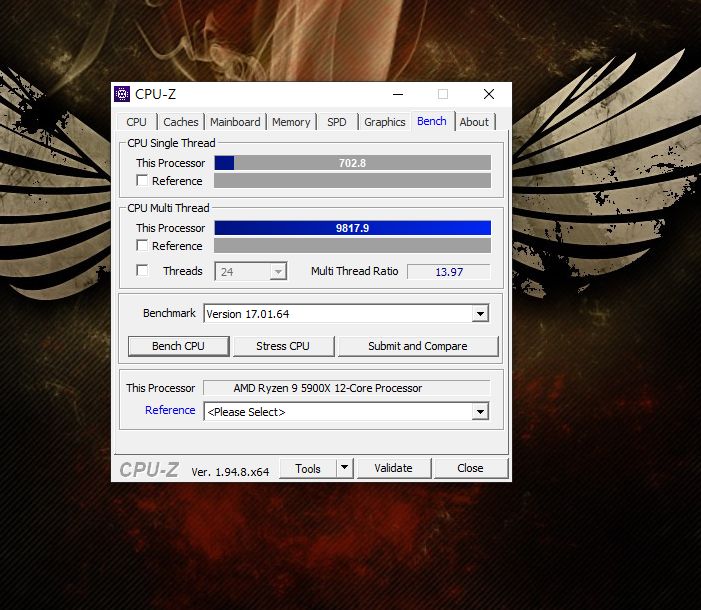701x610 pixels.
Task: Click the CPU-Z app icon in title bar
Action: tap(122, 94)
